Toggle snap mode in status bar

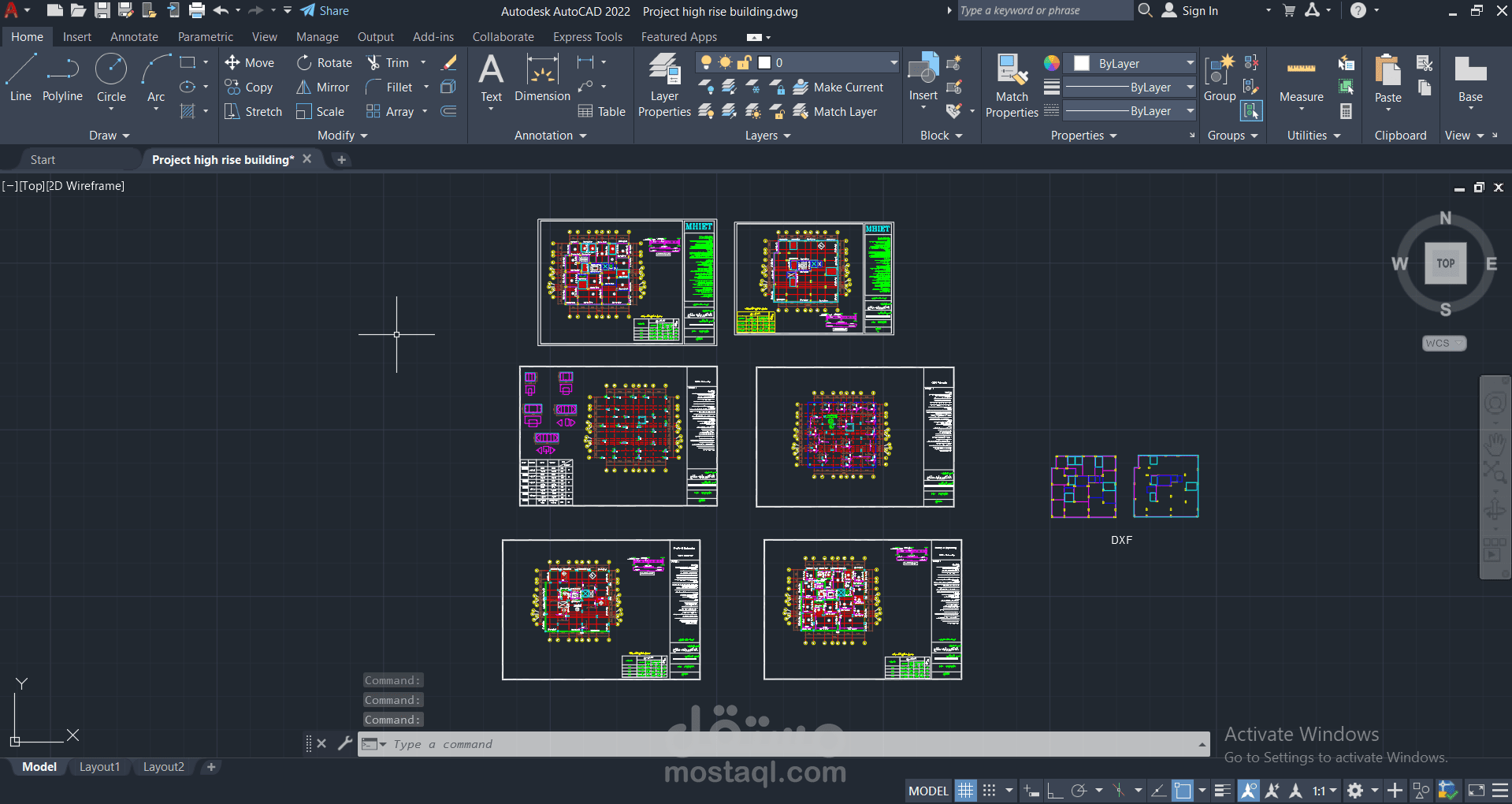tap(990, 790)
